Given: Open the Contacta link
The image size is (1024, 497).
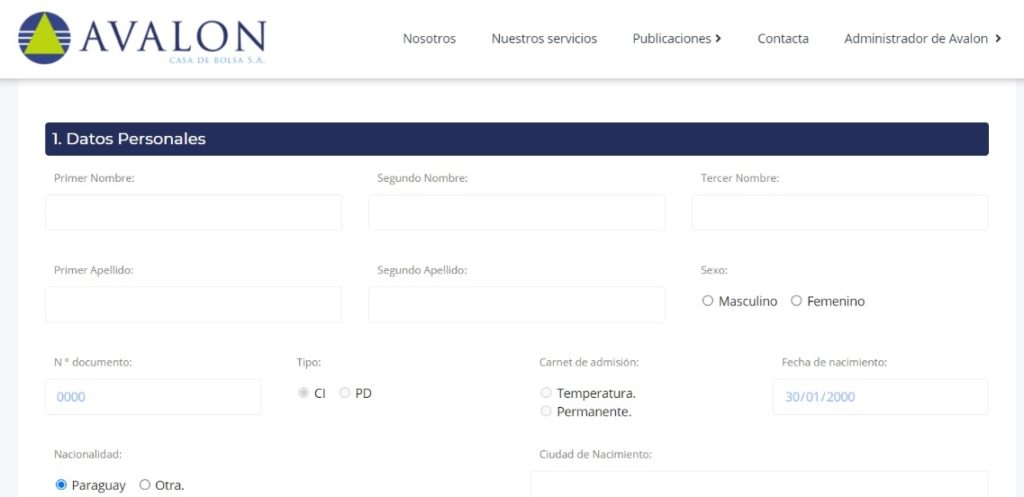Looking at the screenshot, I should [x=783, y=39].
